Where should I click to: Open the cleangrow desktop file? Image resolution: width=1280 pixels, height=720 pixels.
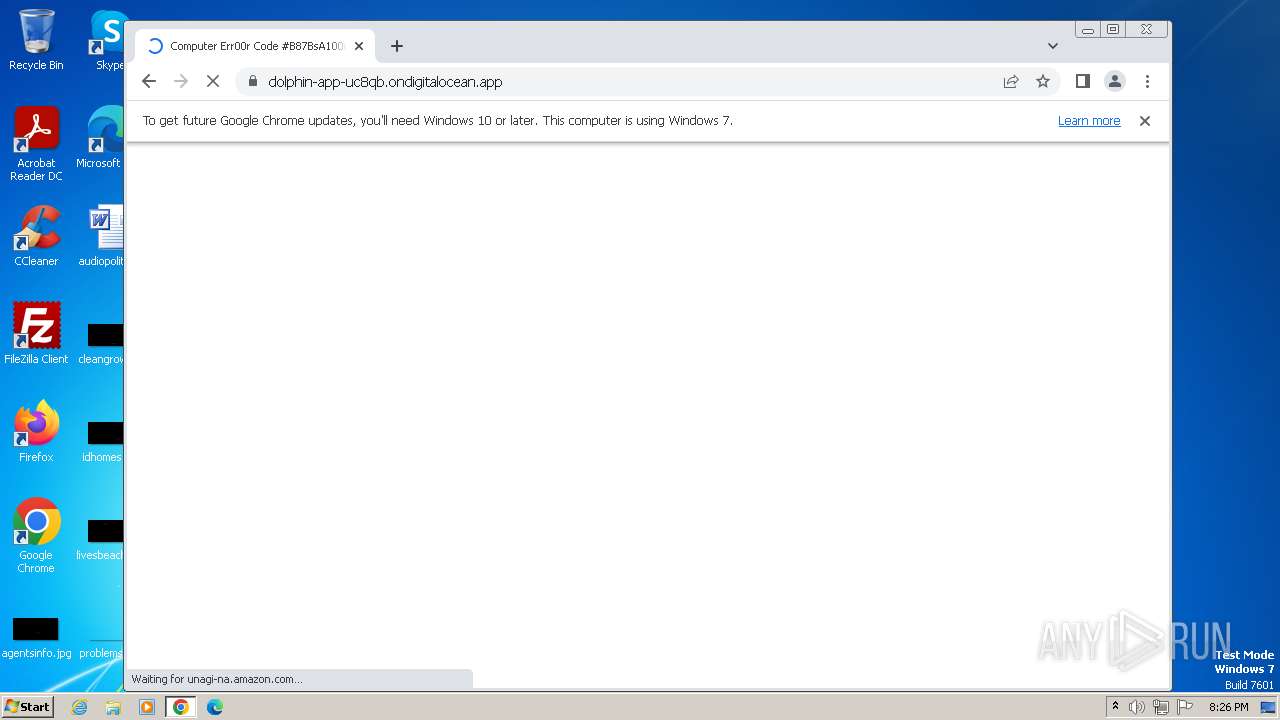point(102,340)
